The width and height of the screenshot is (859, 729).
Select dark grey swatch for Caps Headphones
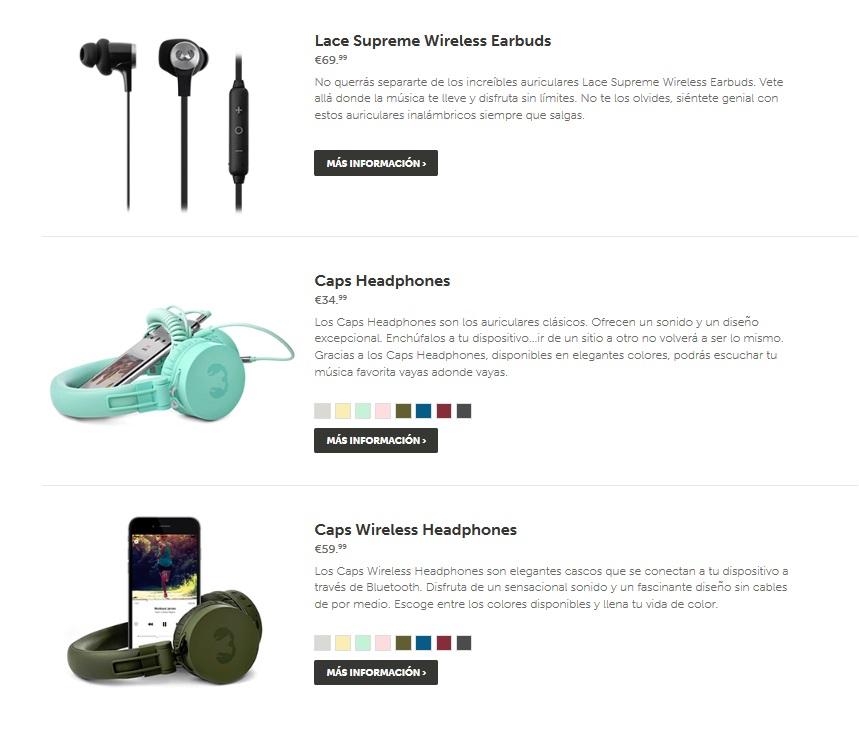click(464, 411)
